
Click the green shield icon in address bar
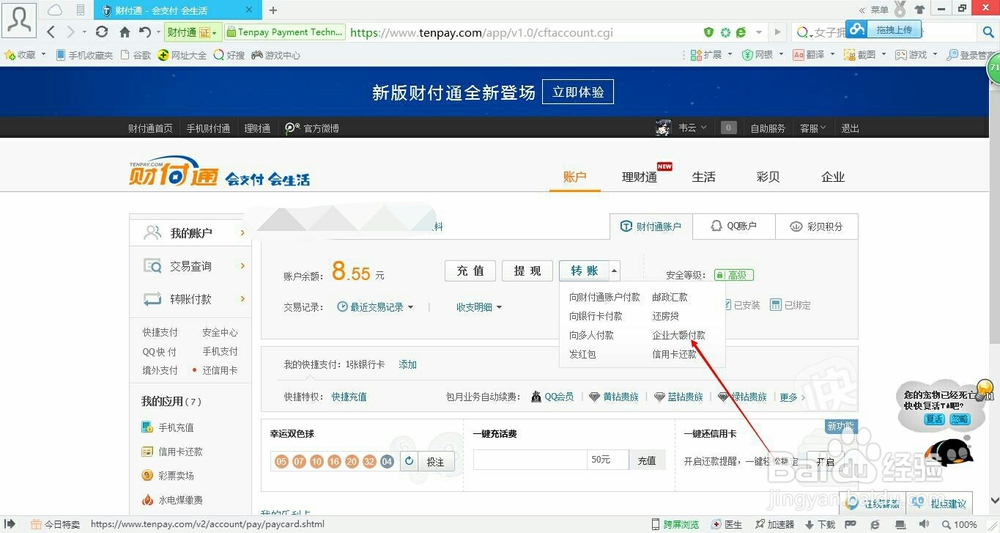(709, 32)
